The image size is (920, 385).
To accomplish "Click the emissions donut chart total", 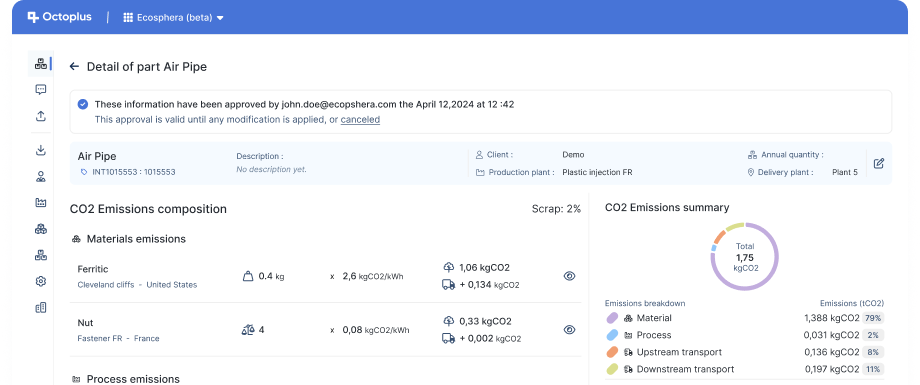I will point(745,257).
